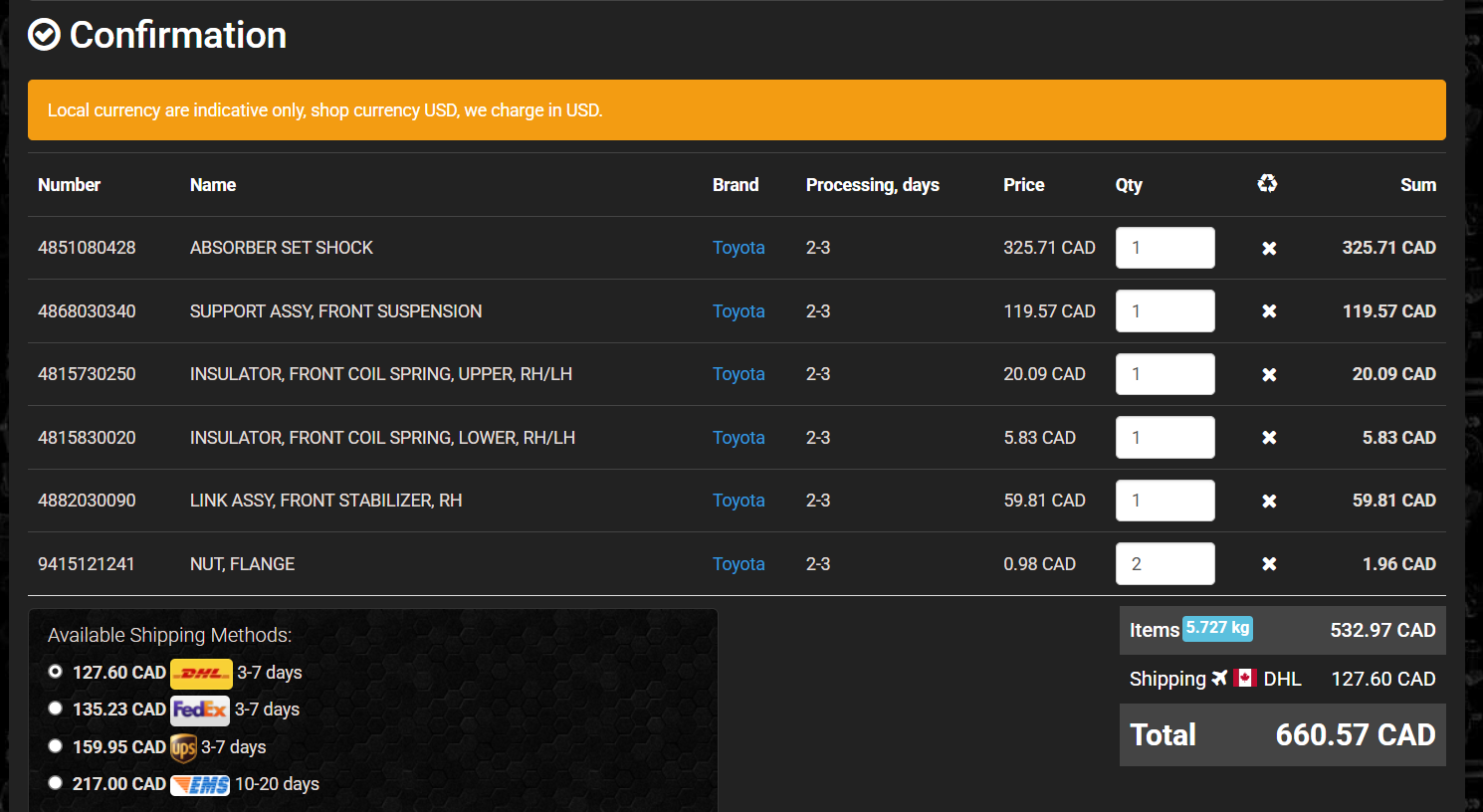Click the shipping cost 127.60 CAD in summary
This screenshot has height=812, width=1483.
pyautogui.click(x=1383, y=679)
